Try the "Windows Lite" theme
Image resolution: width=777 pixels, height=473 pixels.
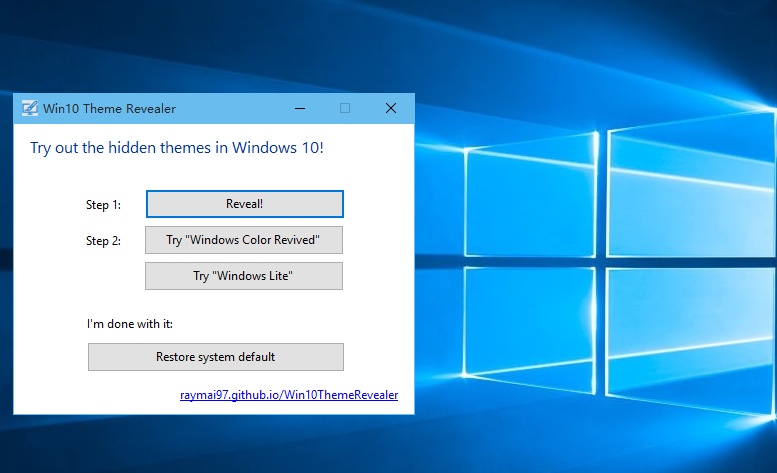coord(244,276)
